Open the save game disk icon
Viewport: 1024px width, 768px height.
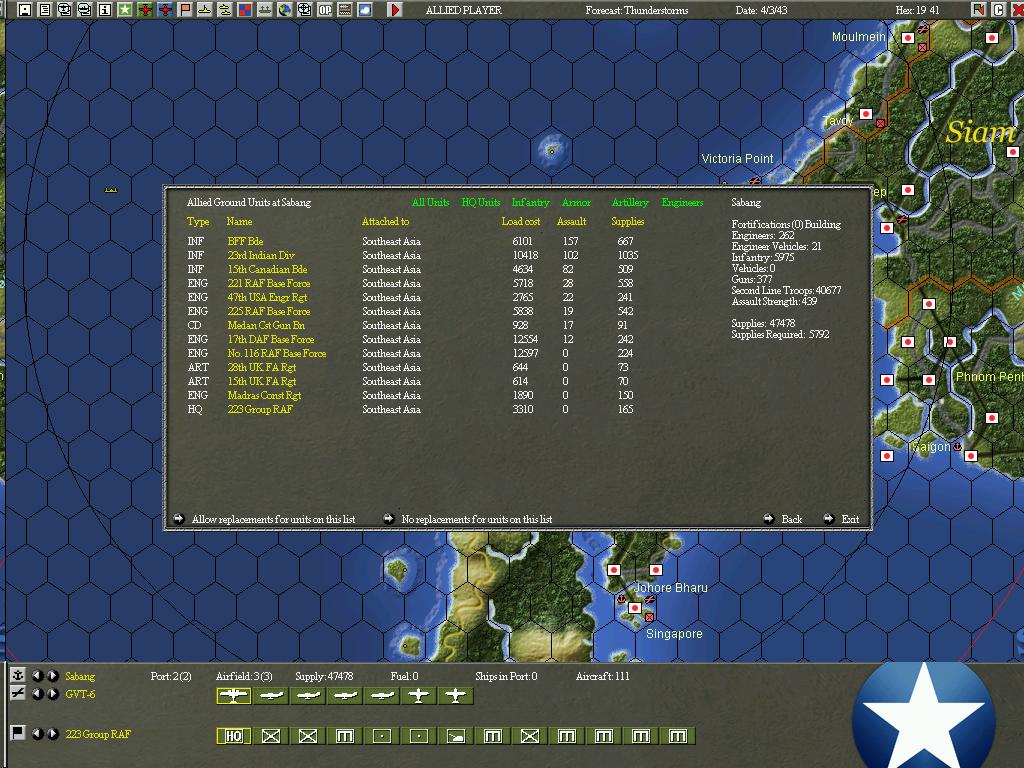coord(25,10)
